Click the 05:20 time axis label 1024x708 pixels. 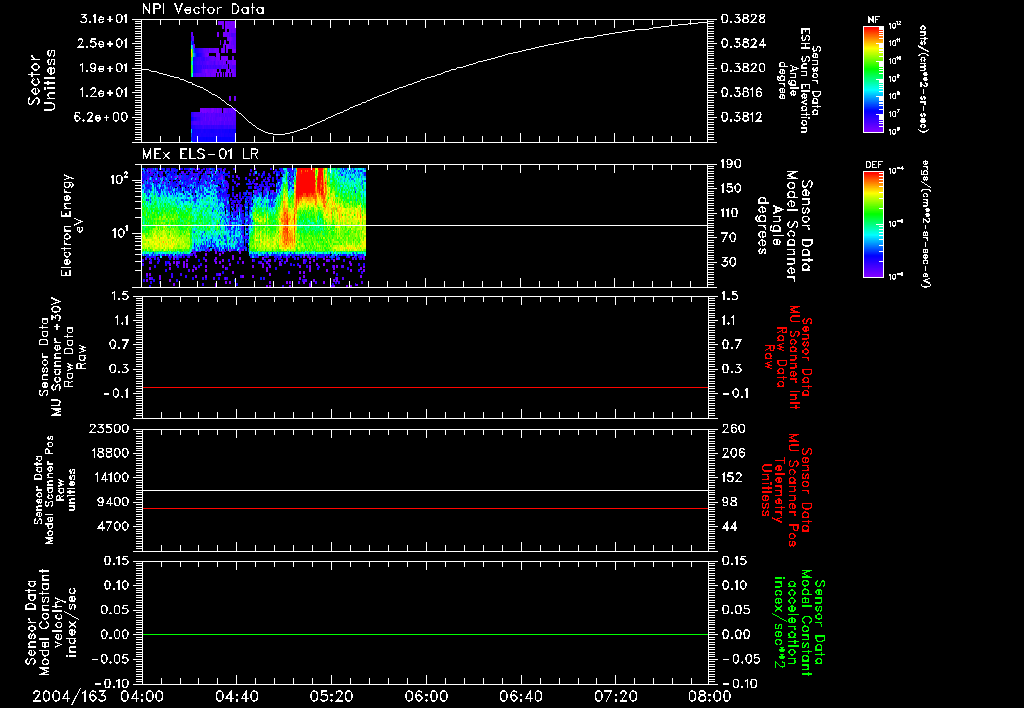tap(331, 696)
